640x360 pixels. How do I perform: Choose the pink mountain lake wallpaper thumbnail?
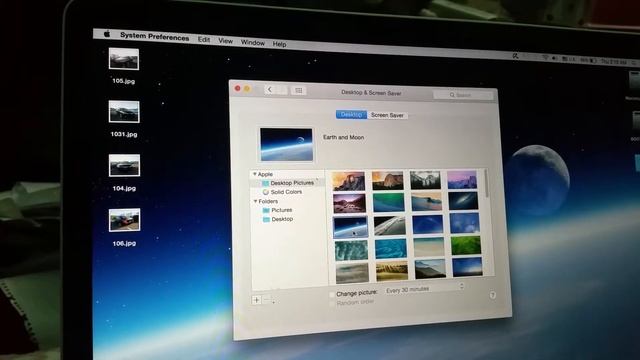pos(349,203)
